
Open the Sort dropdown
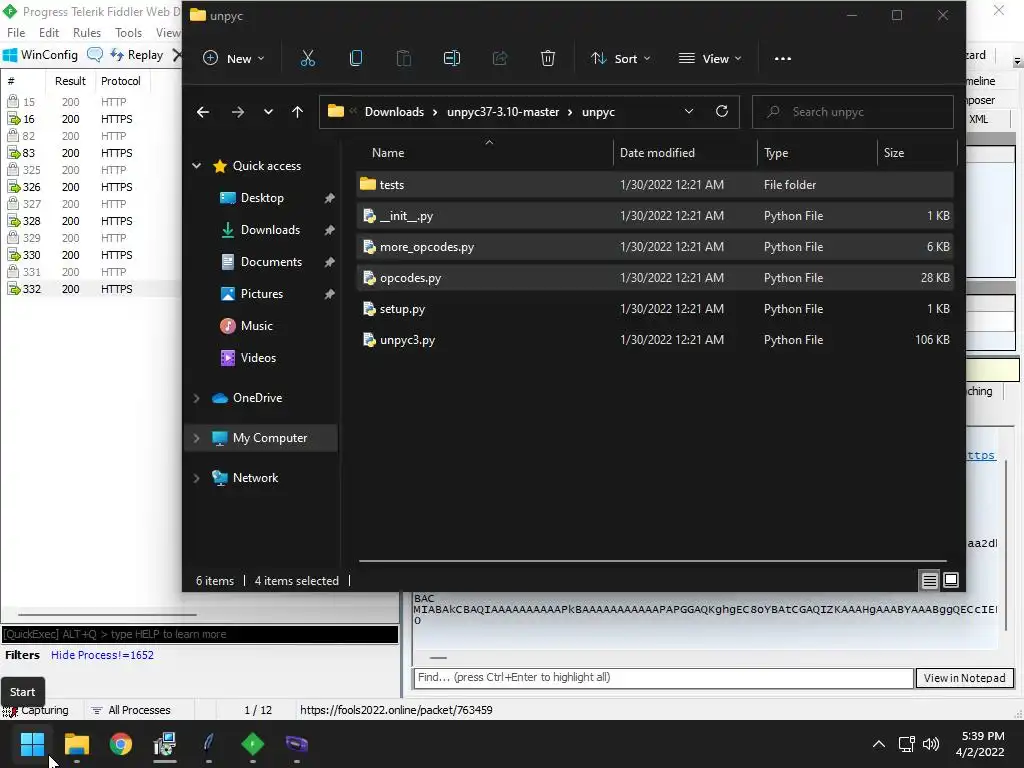(620, 59)
